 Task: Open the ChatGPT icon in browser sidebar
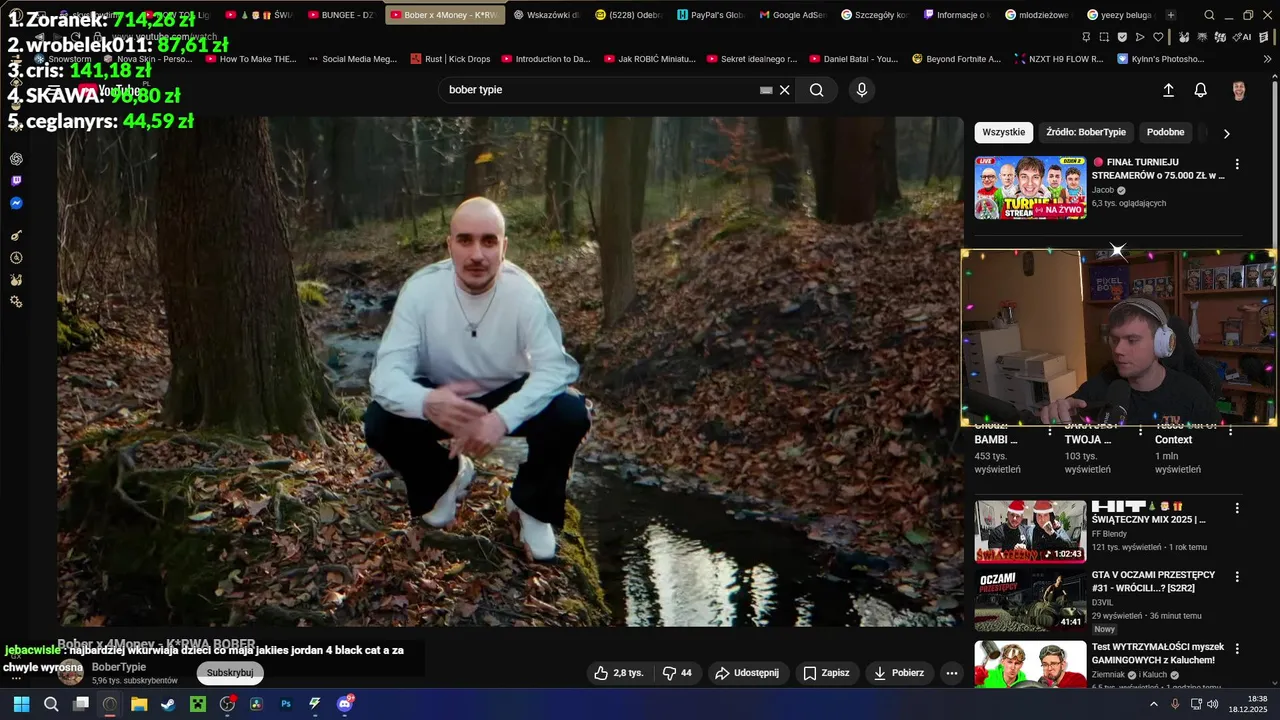click(x=16, y=159)
